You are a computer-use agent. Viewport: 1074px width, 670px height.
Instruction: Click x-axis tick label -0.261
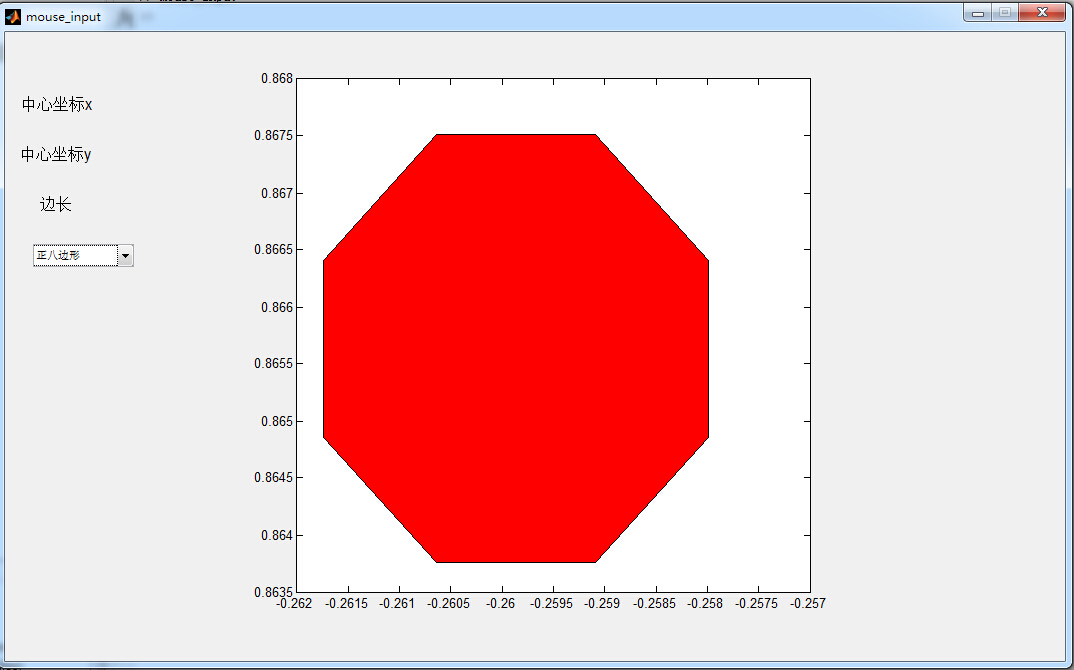(397, 604)
